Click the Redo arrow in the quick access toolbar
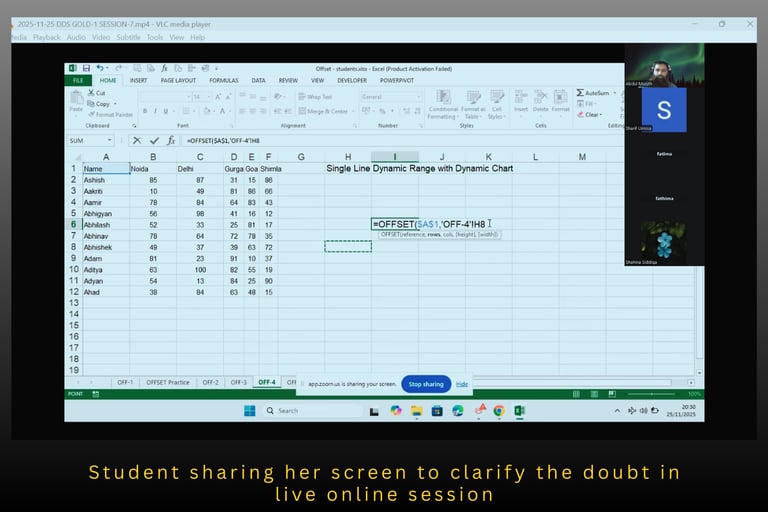Screen dimensions: 768x512 [x=119, y=68]
